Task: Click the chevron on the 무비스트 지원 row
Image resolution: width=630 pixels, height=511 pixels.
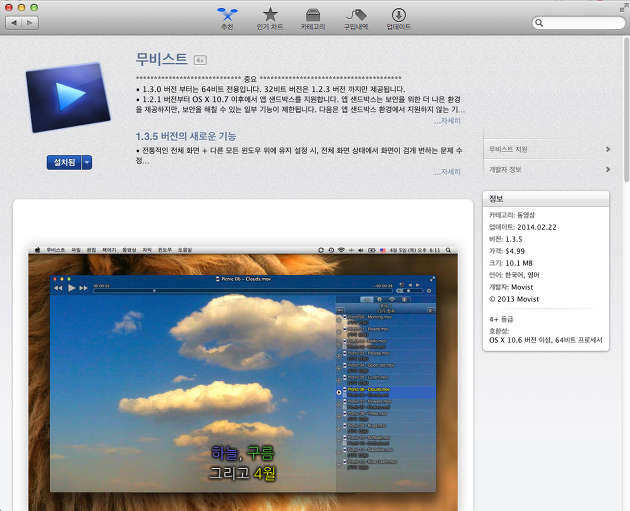Action: click(x=608, y=149)
